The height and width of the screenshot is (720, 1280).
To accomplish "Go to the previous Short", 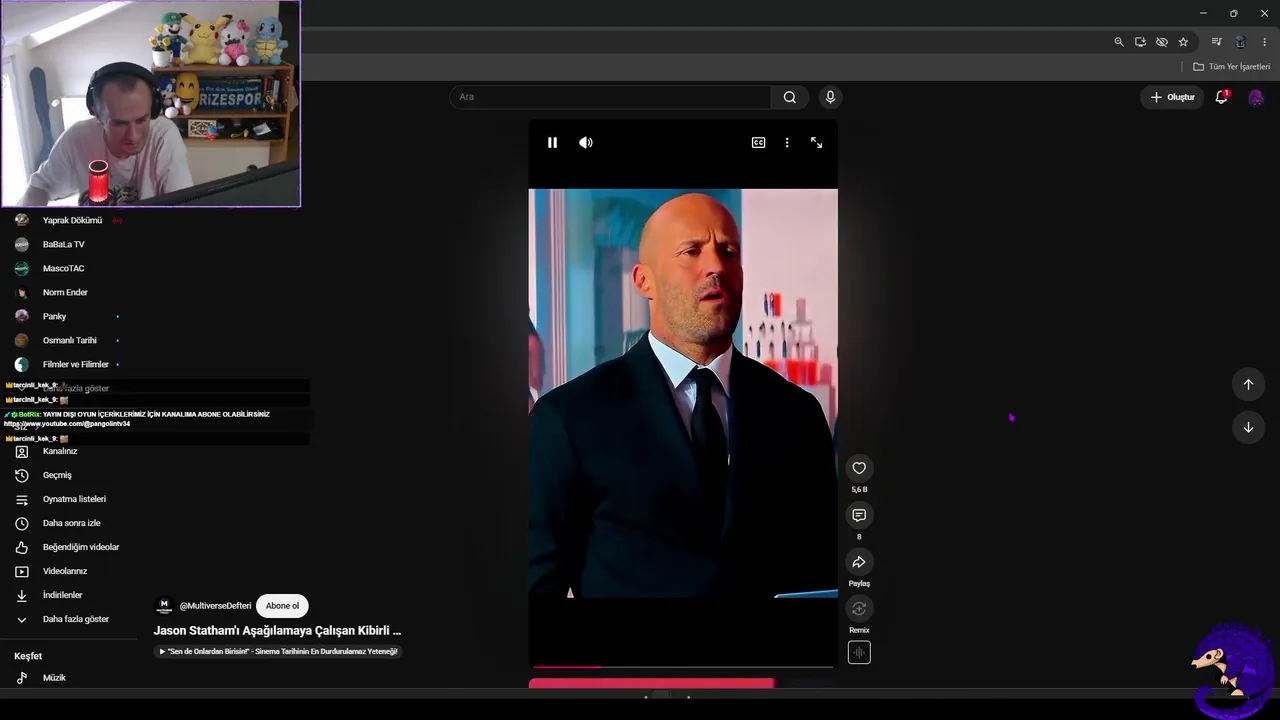I will click(x=1248, y=384).
